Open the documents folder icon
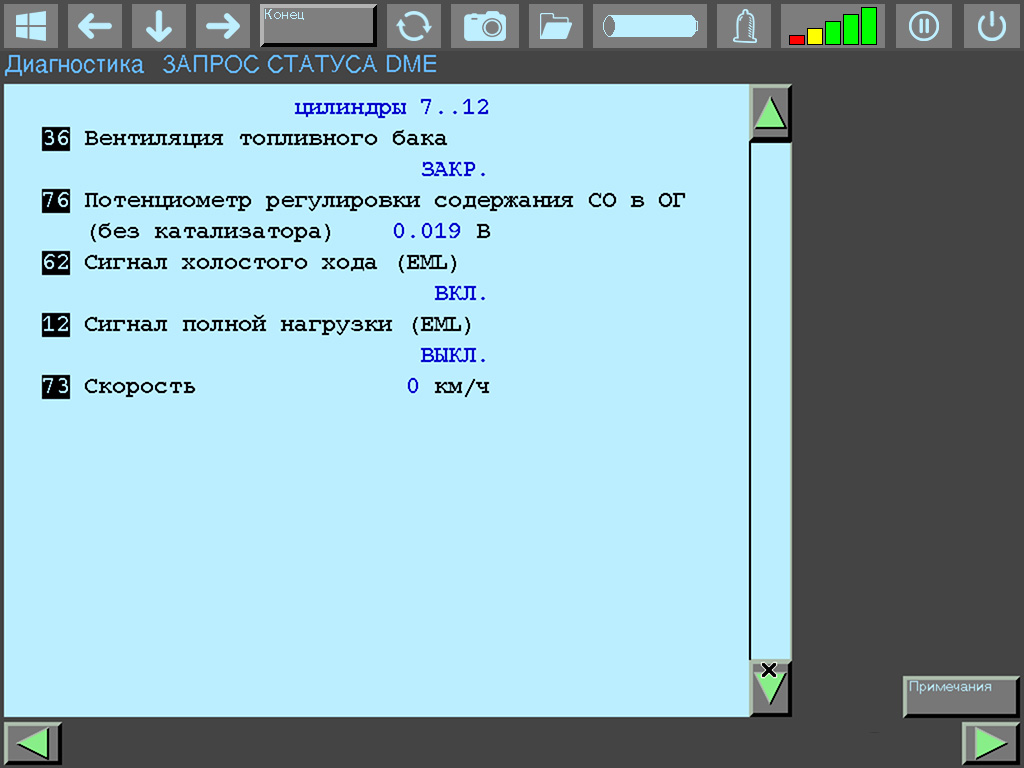The image size is (1024, 768). [x=555, y=26]
